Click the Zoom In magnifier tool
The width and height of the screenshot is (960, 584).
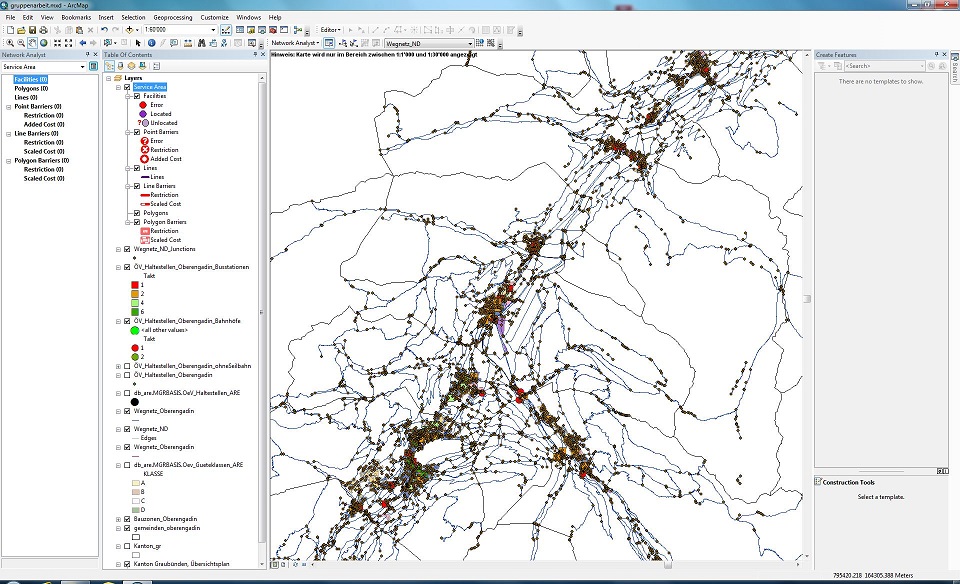click(x=9, y=43)
